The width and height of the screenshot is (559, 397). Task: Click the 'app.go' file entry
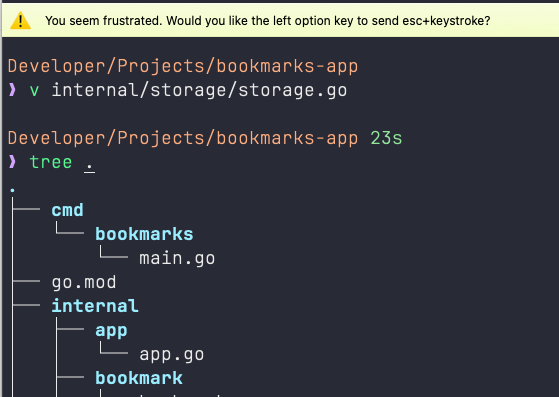(171, 355)
